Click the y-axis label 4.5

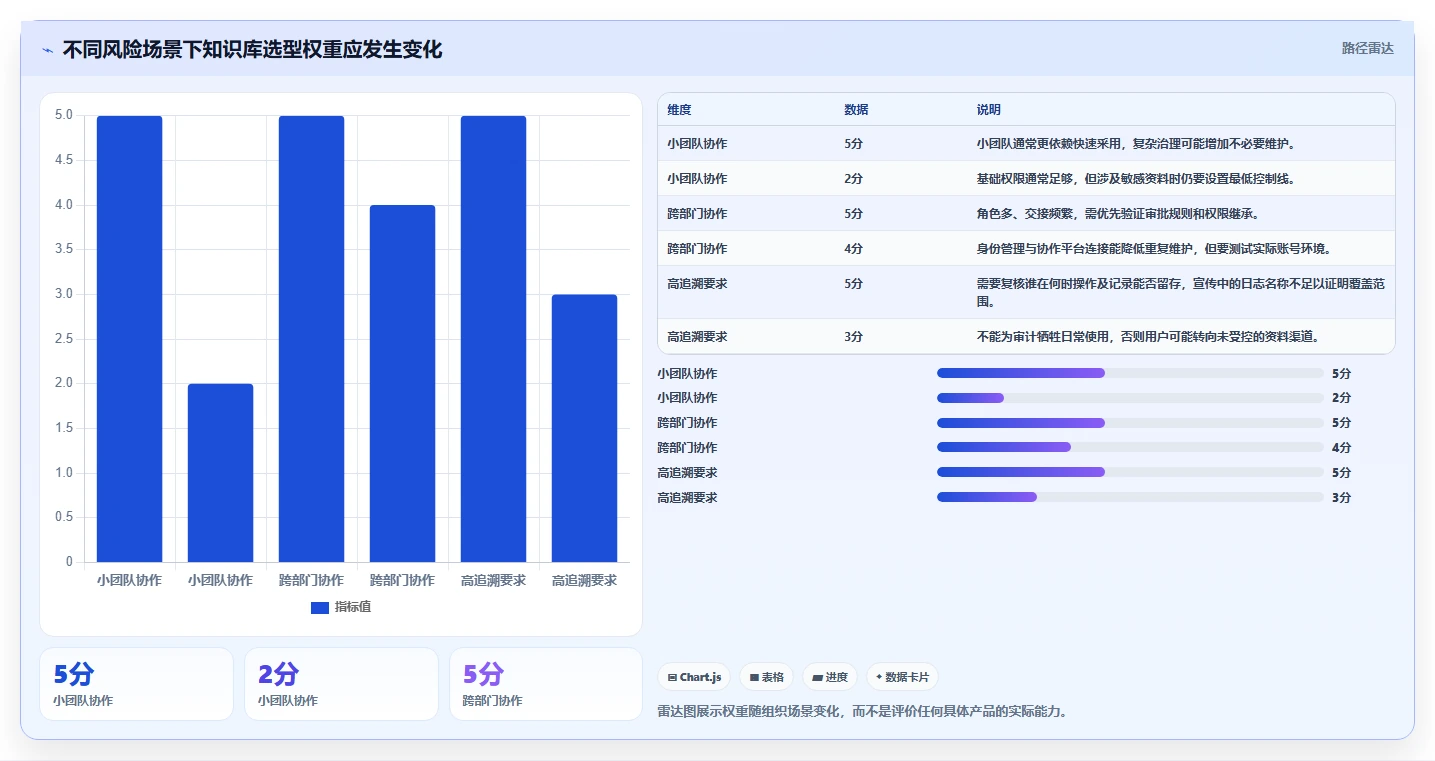coord(63,160)
